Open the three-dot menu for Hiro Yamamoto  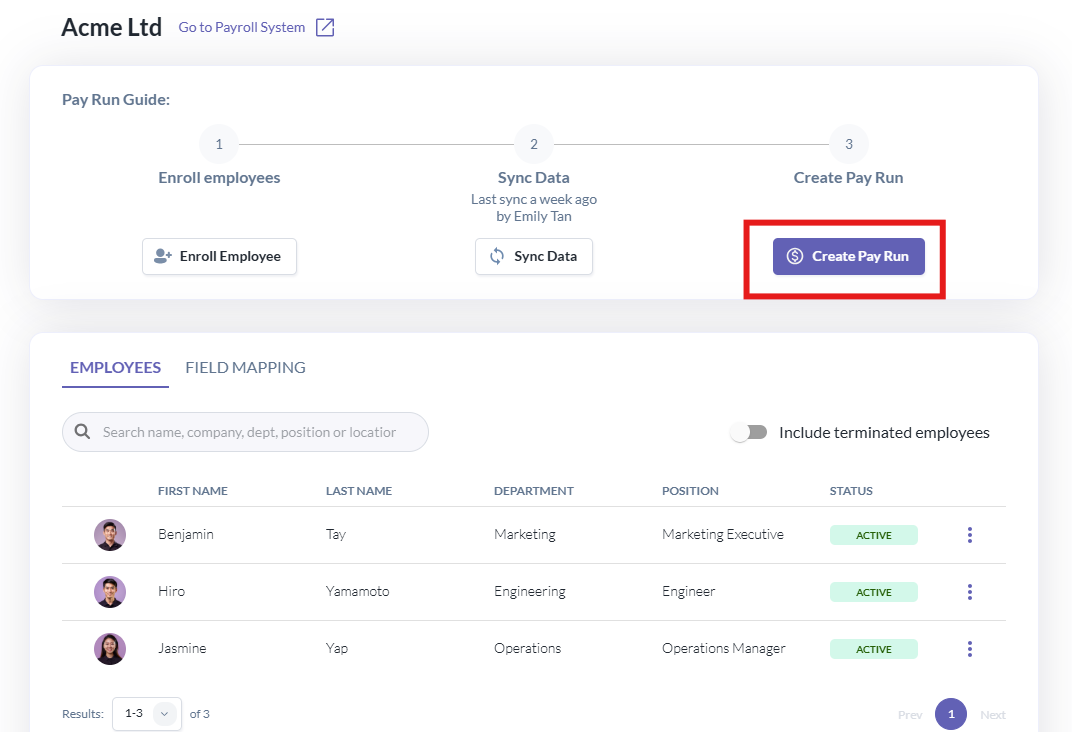pyautogui.click(x=969, y=592)
